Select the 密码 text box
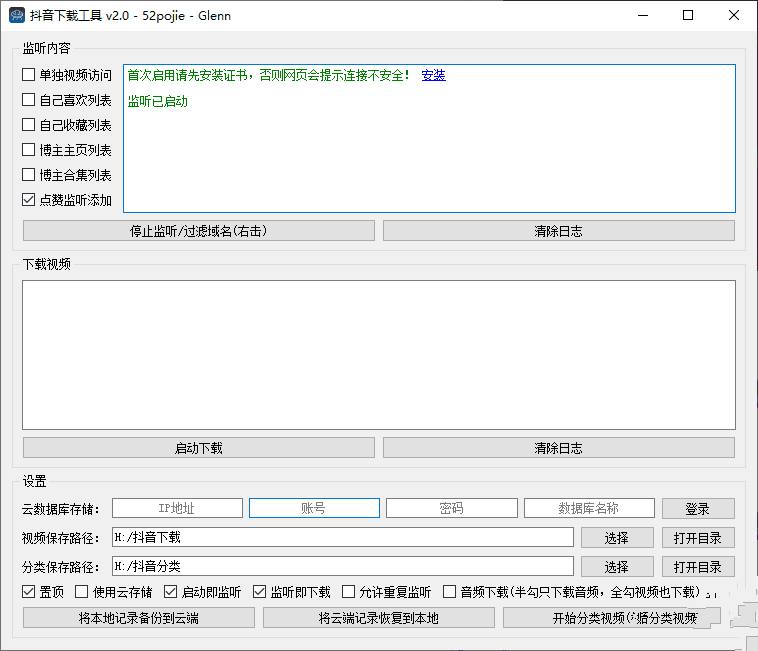Screen dimensions: 758x651 tap(451, 508)
